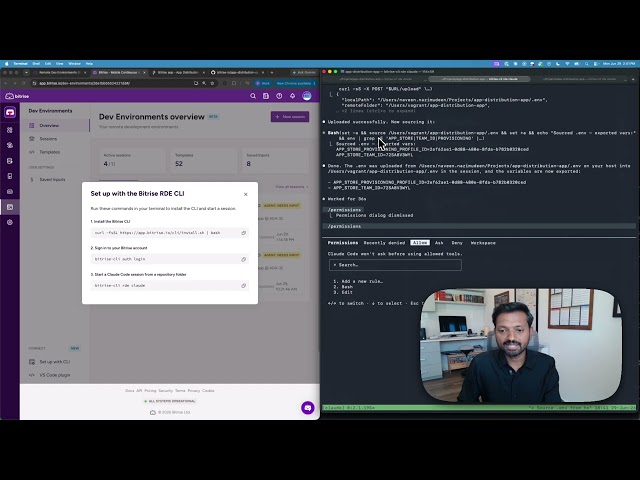Copy the curl install CLI command

[244, 233]
